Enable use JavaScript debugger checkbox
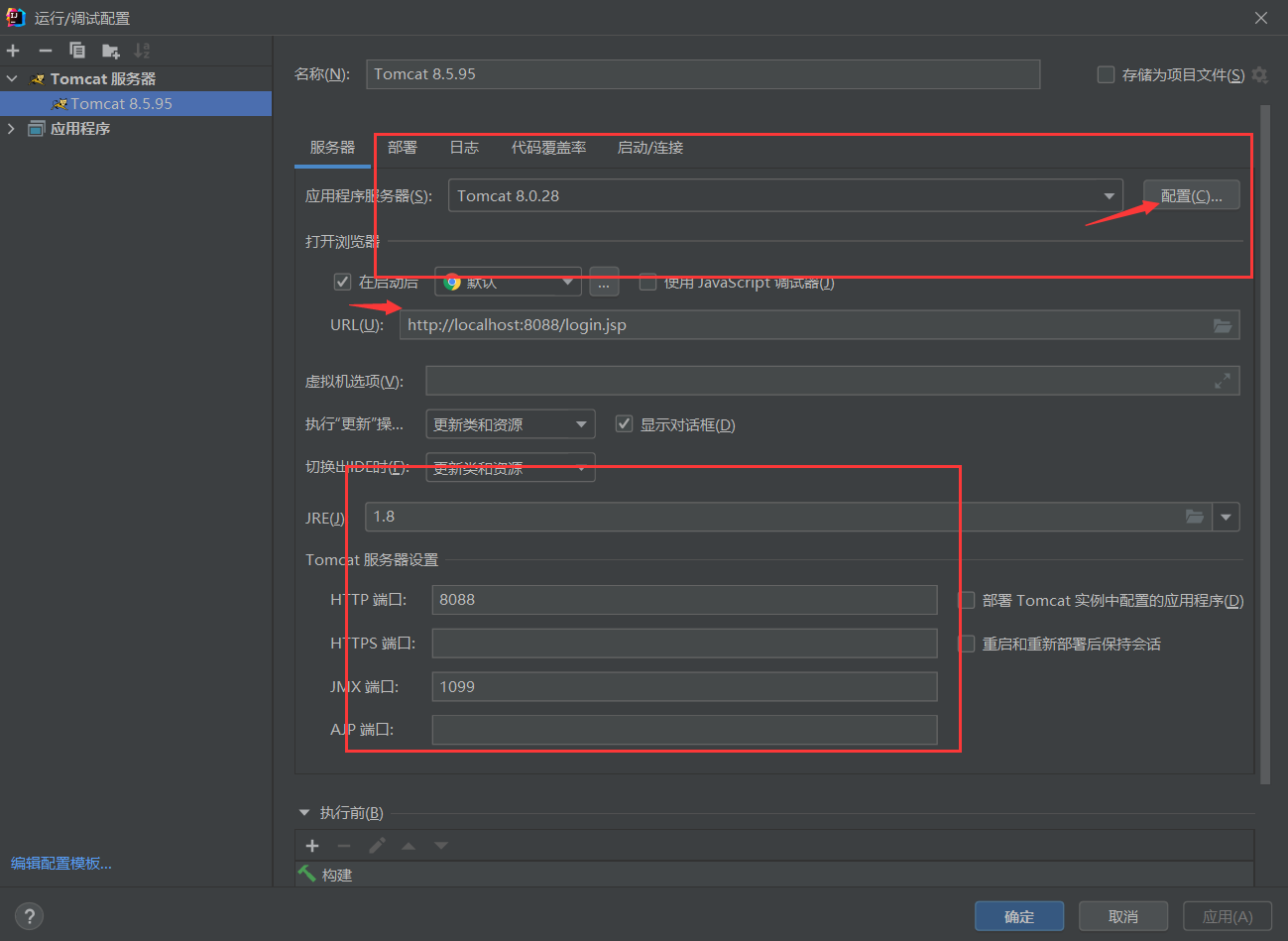 tap(647, 282)
